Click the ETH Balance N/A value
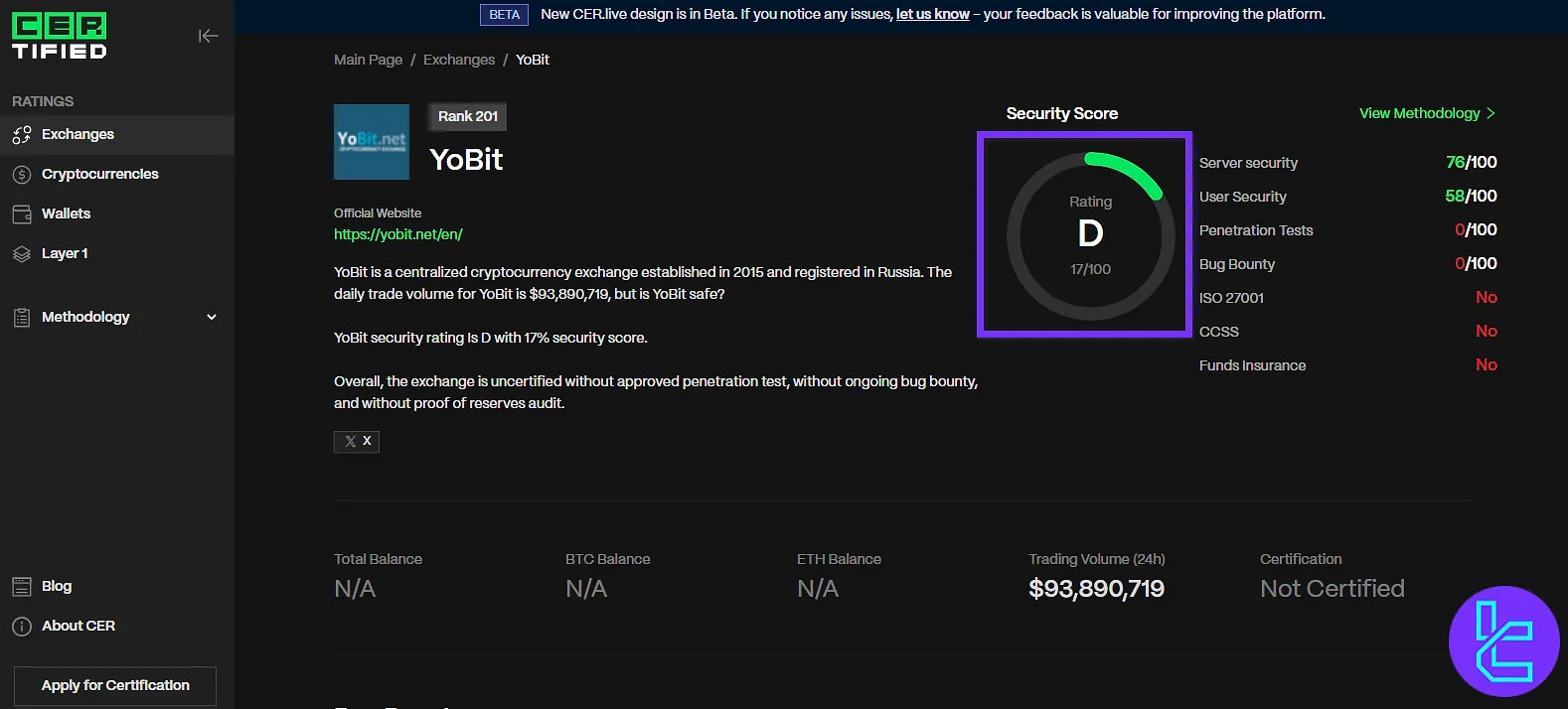Viewport: 1568px width, 709px height. click(818, 589)
